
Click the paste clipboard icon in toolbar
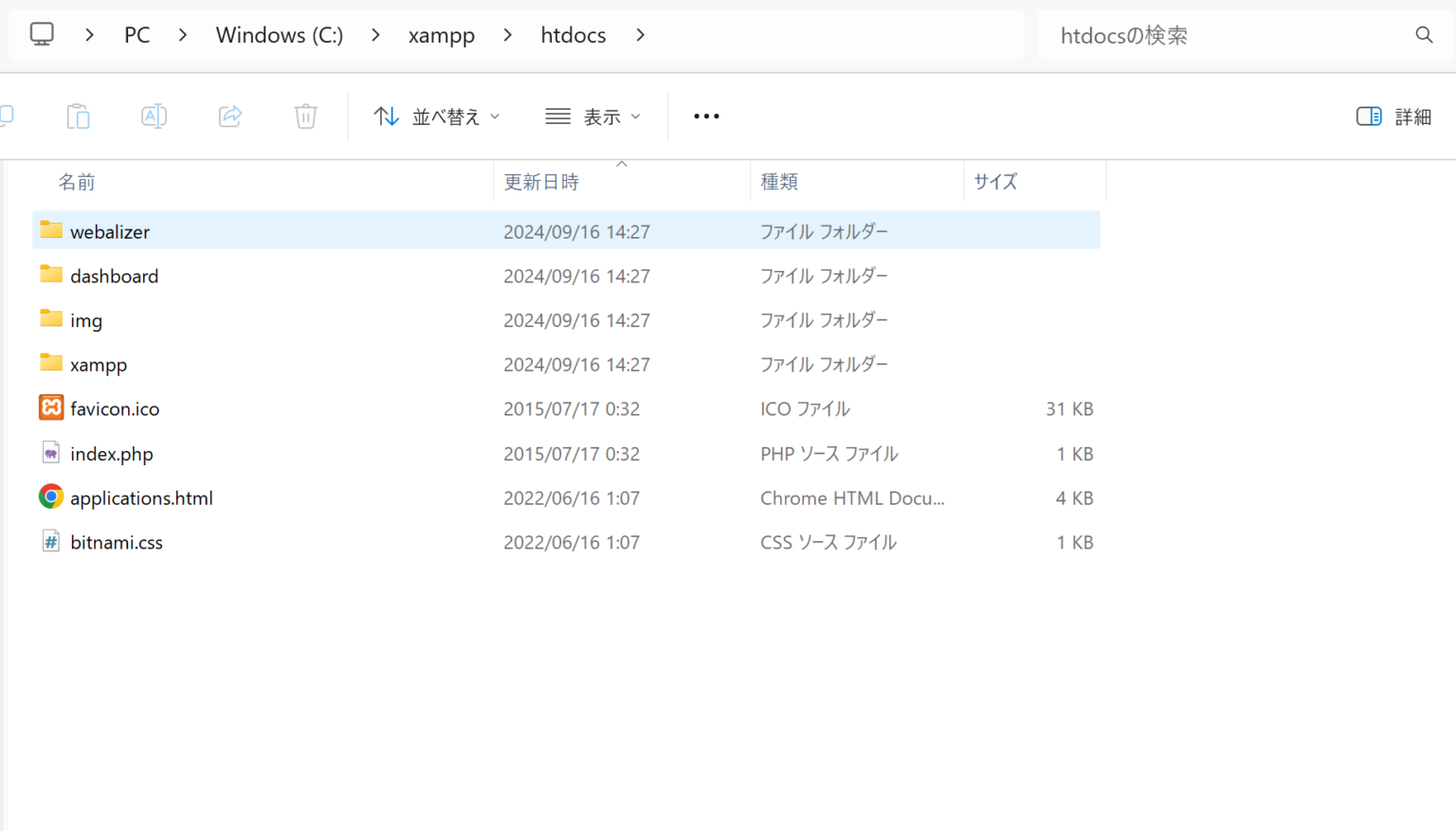click(78, 117)
